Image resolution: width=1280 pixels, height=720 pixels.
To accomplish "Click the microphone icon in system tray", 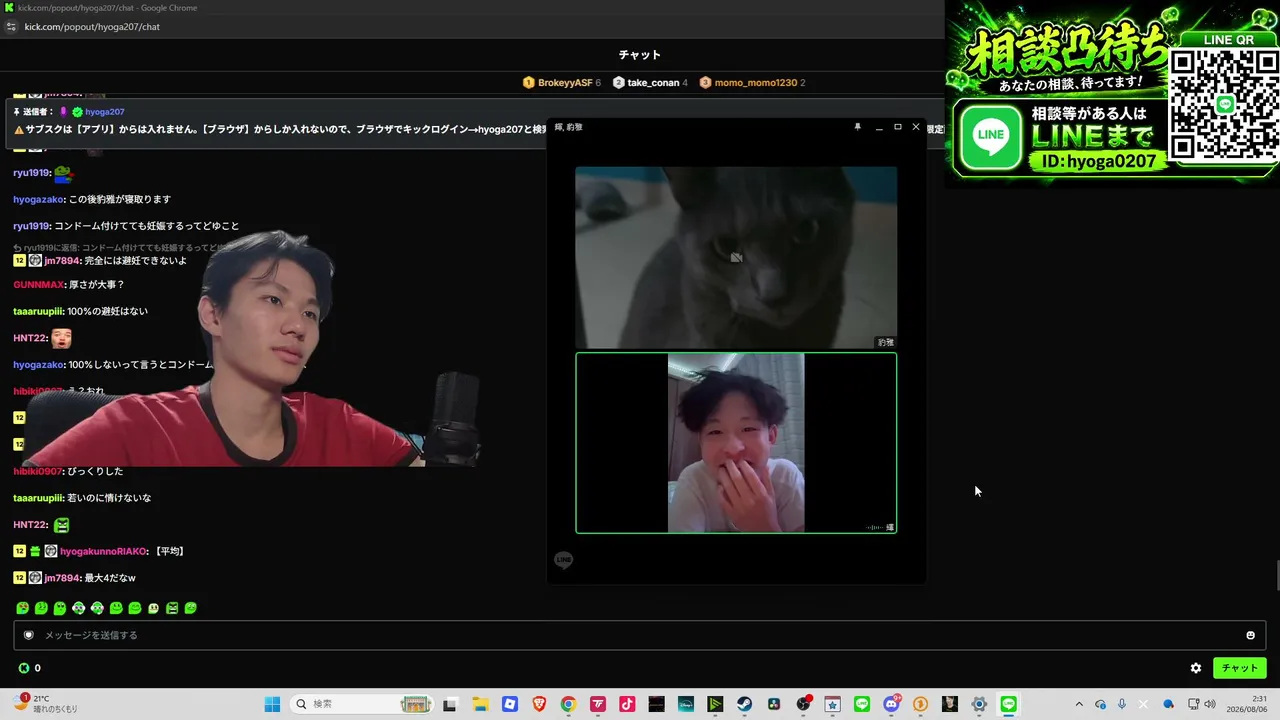I will tap(1122, 704).
